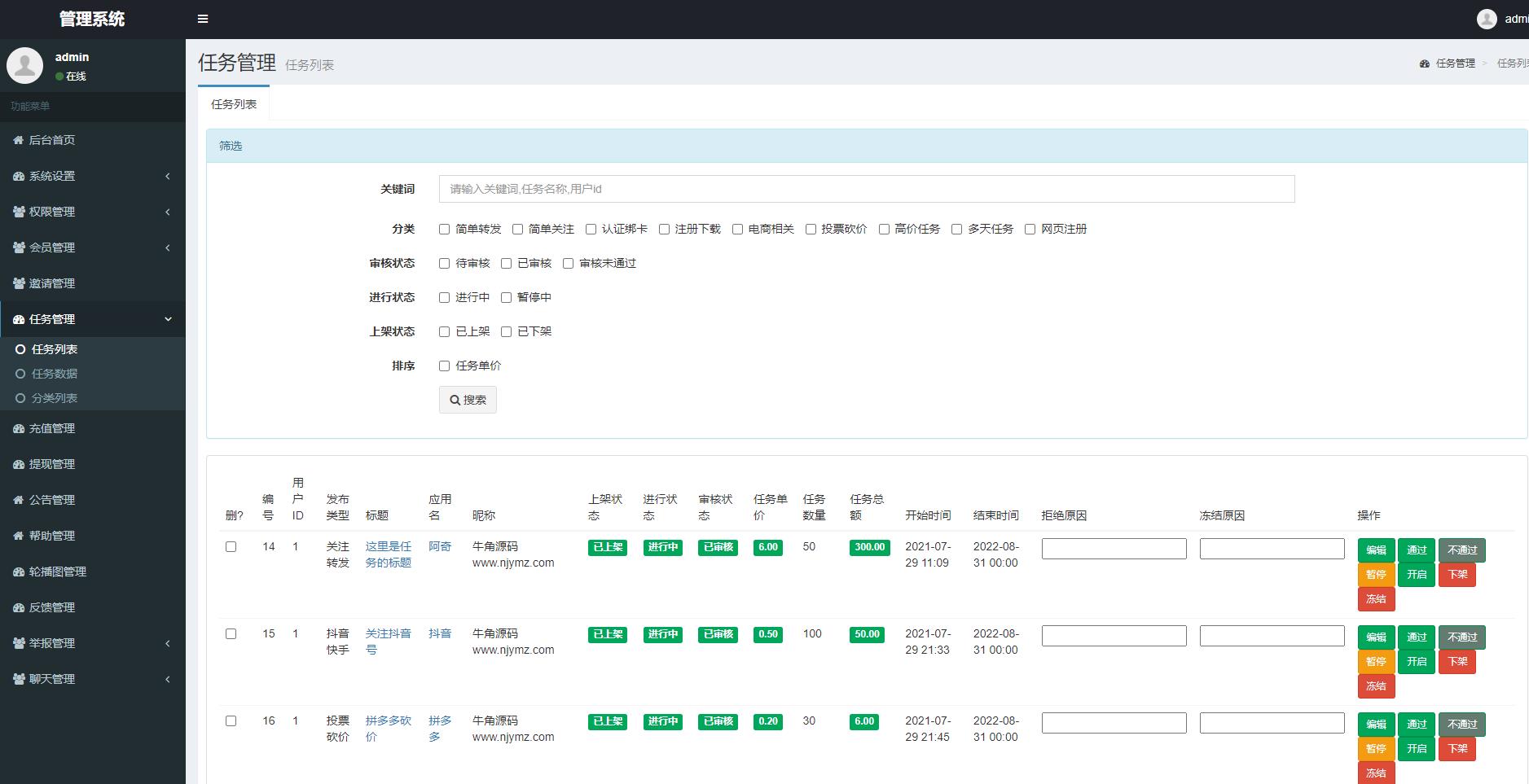Open 后台首页 via its home icon
1529x784 pixels.
pyautogui.click(x=18, y=140)
